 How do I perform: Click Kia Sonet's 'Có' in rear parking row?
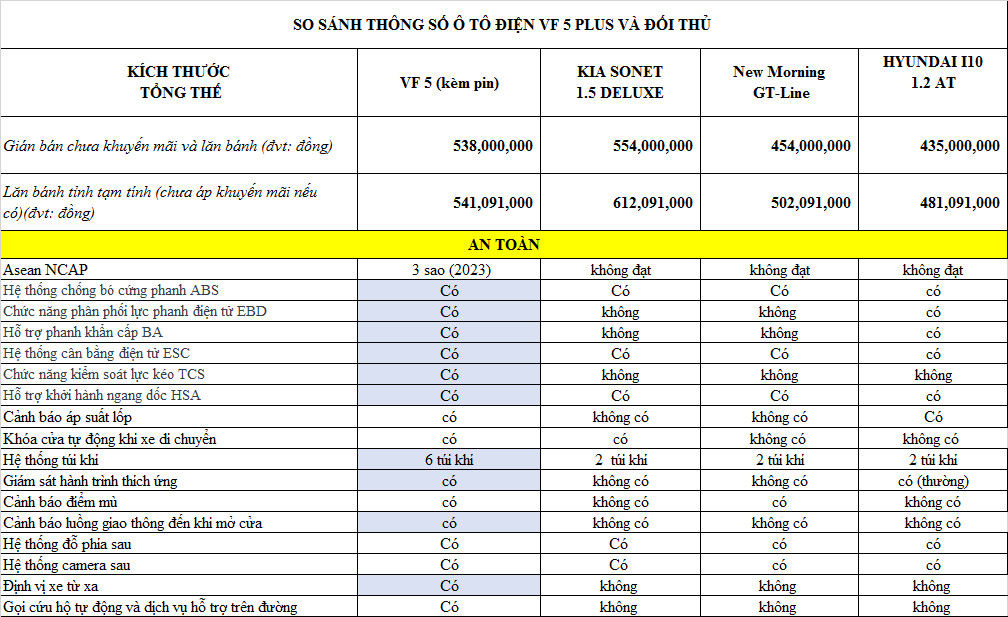618,544
